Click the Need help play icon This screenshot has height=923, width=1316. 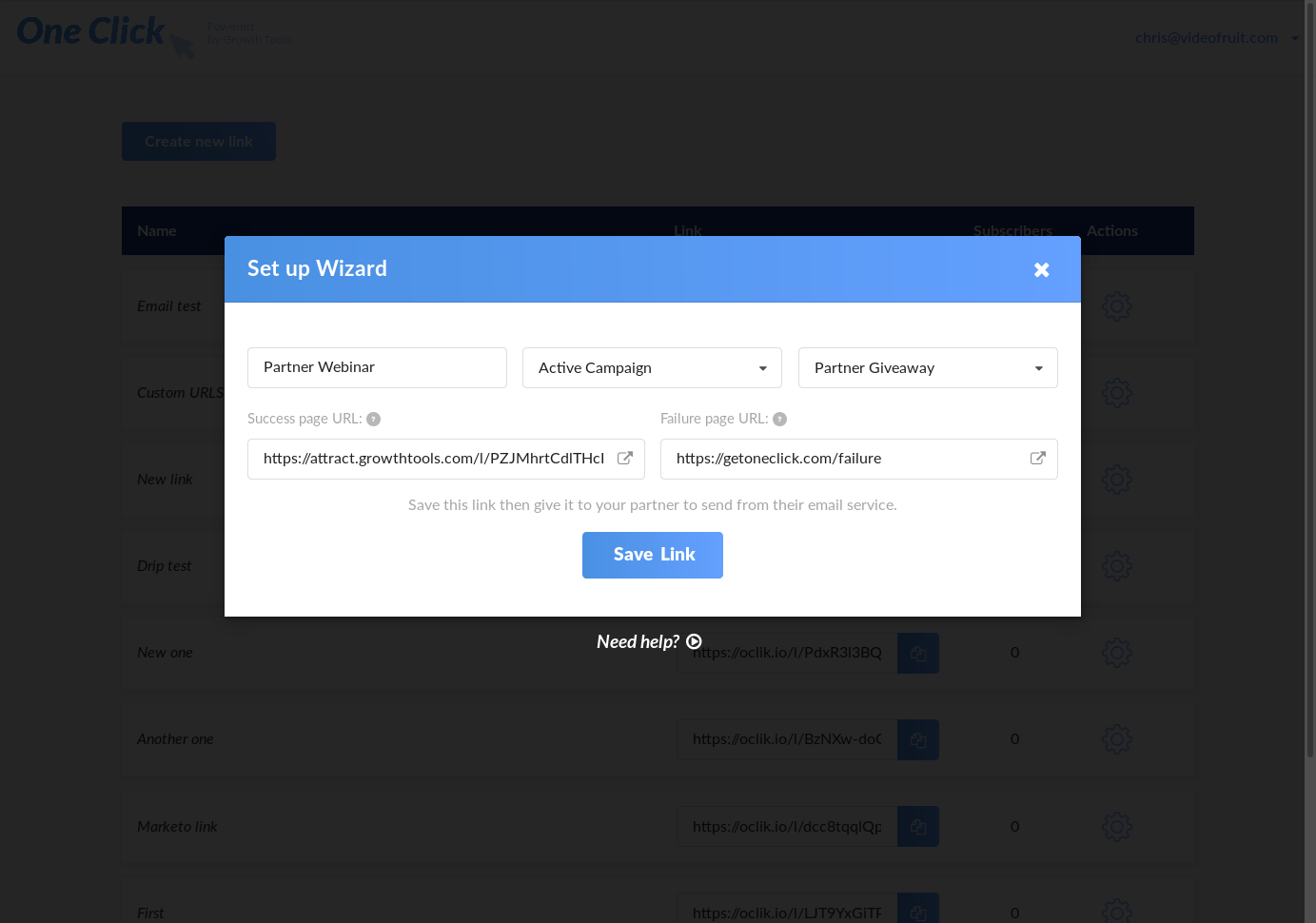(695, 641)
